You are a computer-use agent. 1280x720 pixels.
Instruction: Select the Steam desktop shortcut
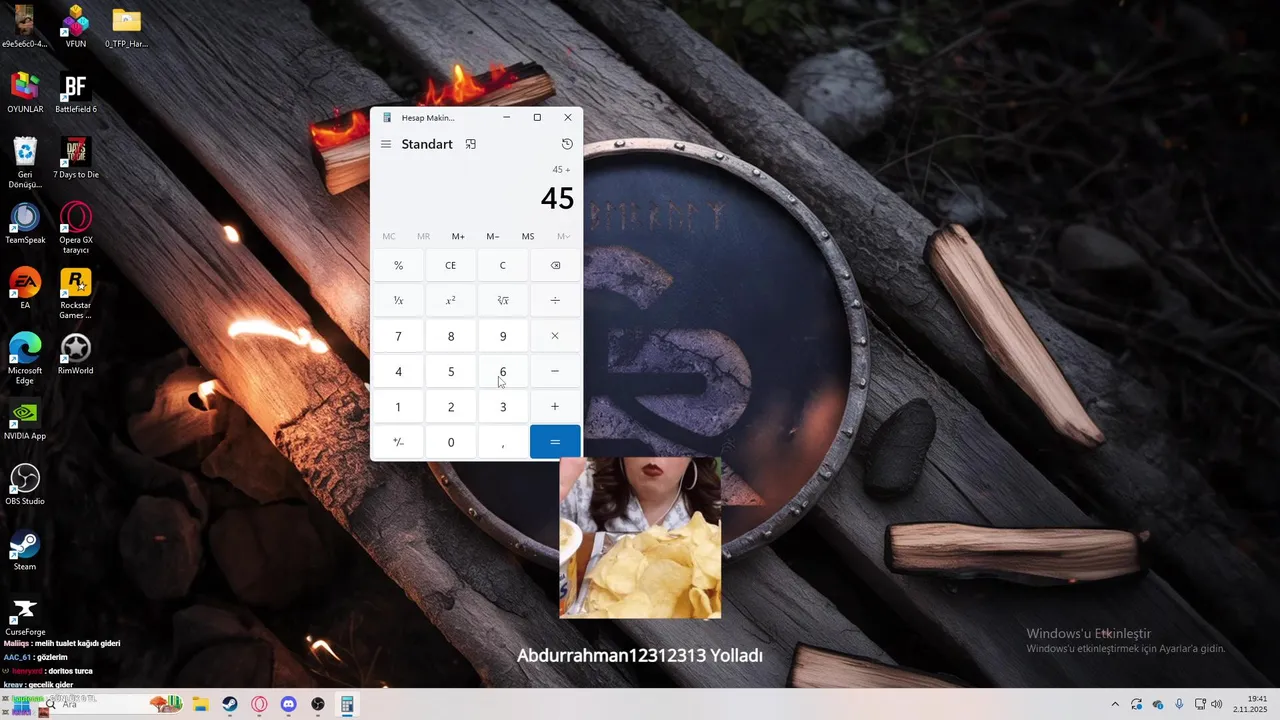point(25,549)
